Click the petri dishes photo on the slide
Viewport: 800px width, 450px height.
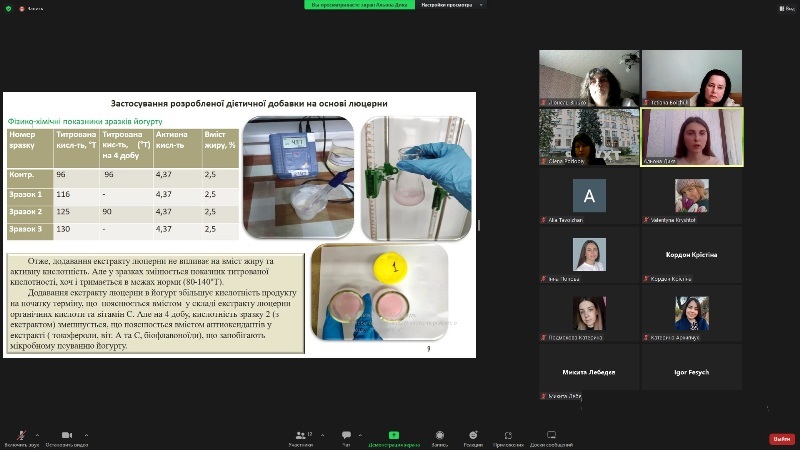point(380,292)
